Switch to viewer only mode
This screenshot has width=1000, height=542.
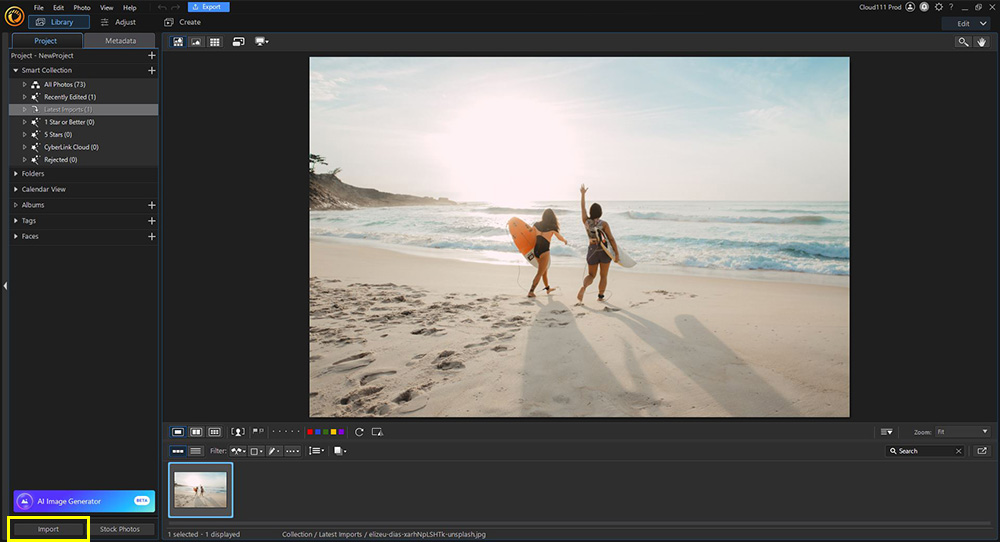(x=196, y=41)
